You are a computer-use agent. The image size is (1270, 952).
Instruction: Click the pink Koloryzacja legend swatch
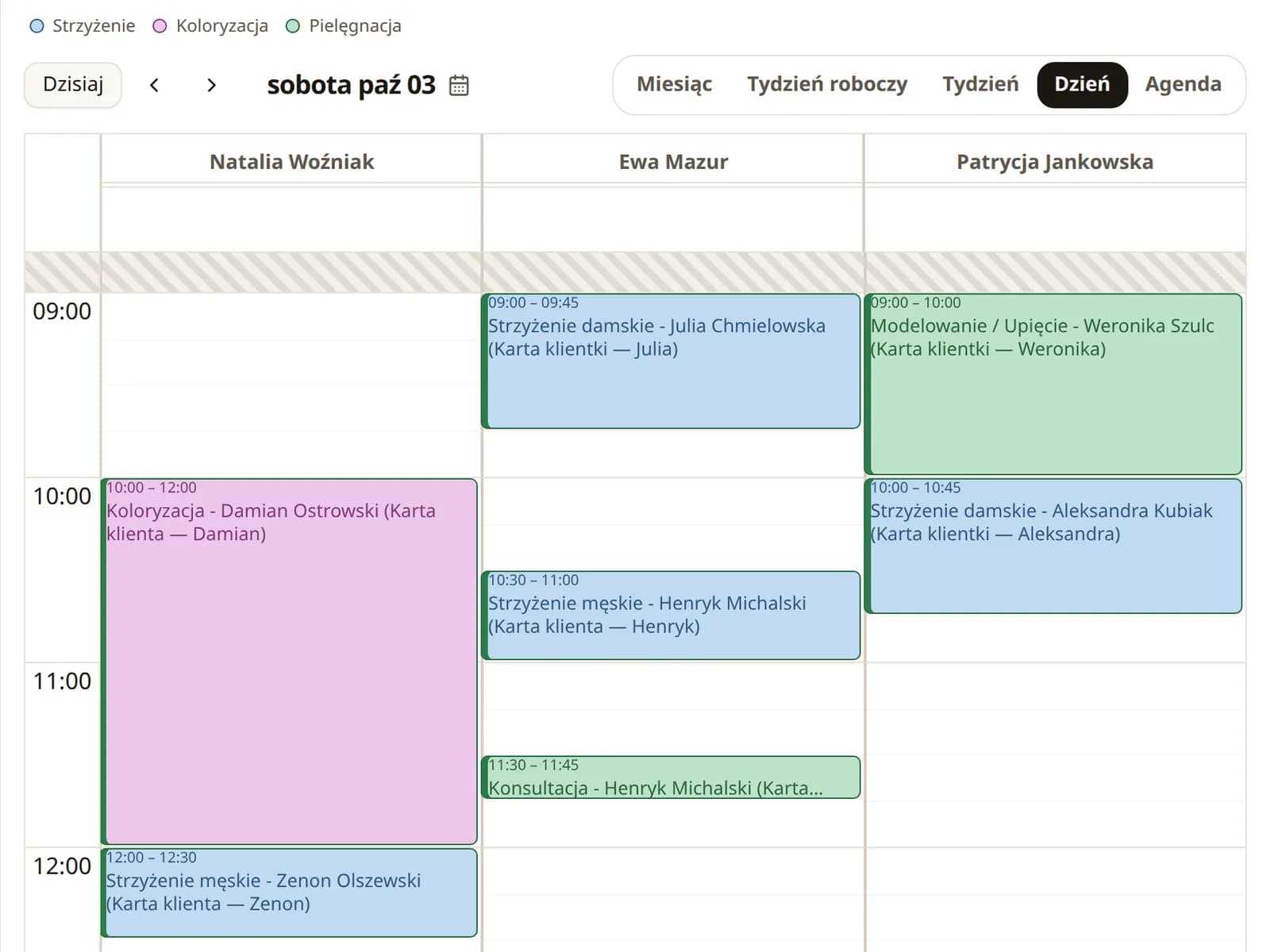(x=160, y=26)
